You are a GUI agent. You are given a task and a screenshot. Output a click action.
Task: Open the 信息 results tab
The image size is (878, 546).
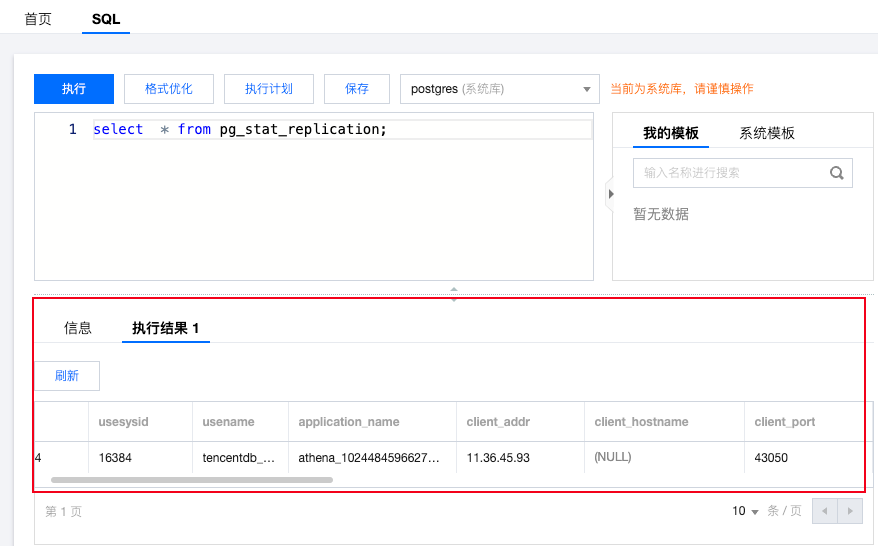(x=78, y=328)
